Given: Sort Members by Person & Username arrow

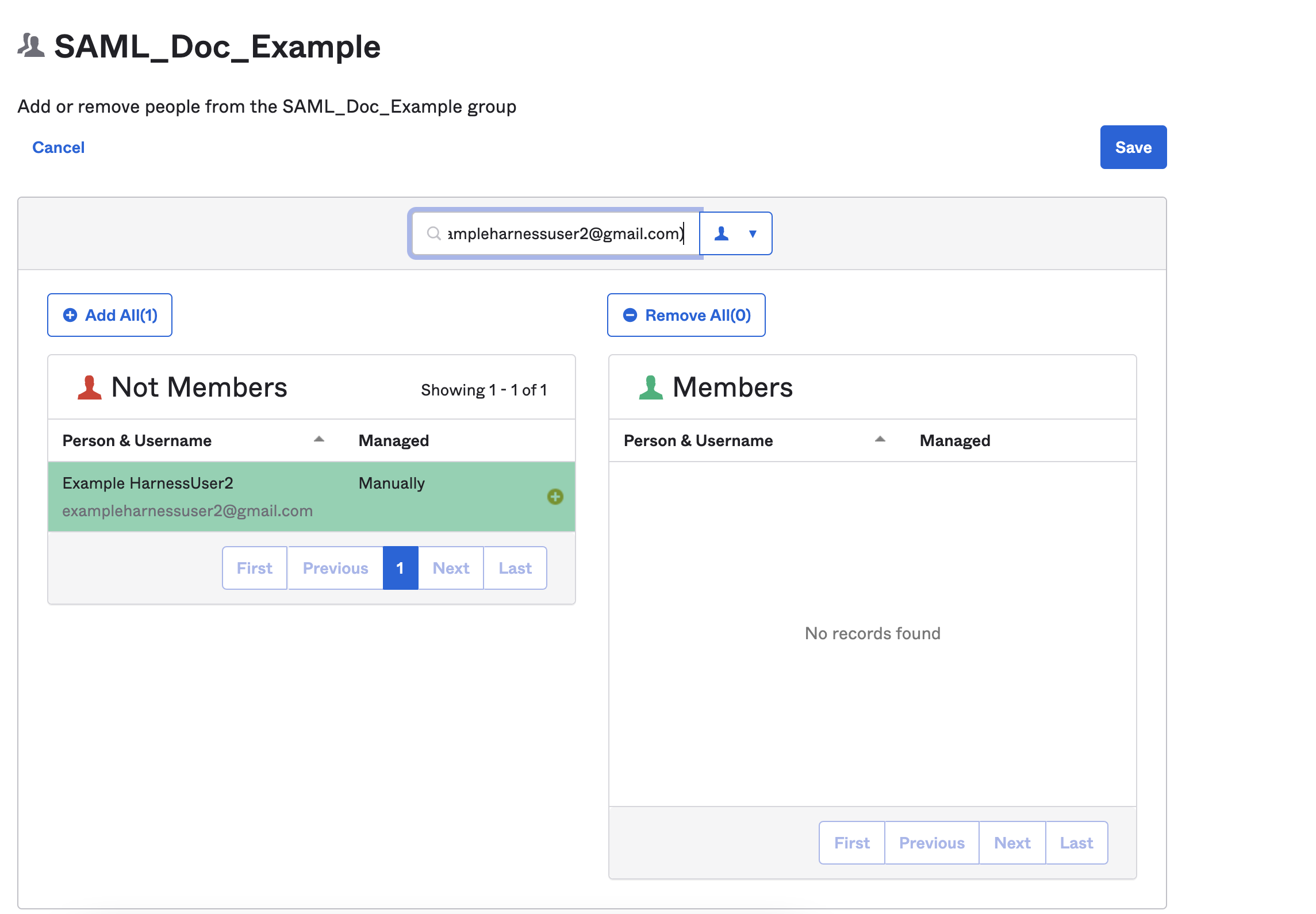Looking at the screenshot, I should pos(880,440).
